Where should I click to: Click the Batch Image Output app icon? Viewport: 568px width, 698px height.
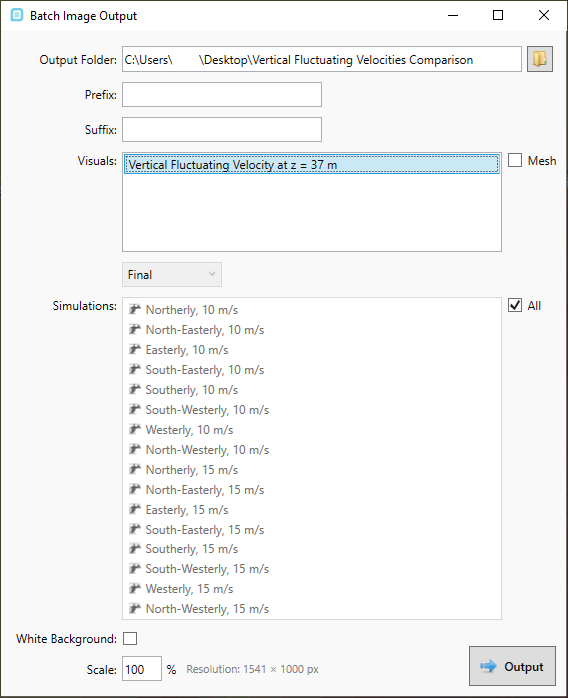pos(17,15)
